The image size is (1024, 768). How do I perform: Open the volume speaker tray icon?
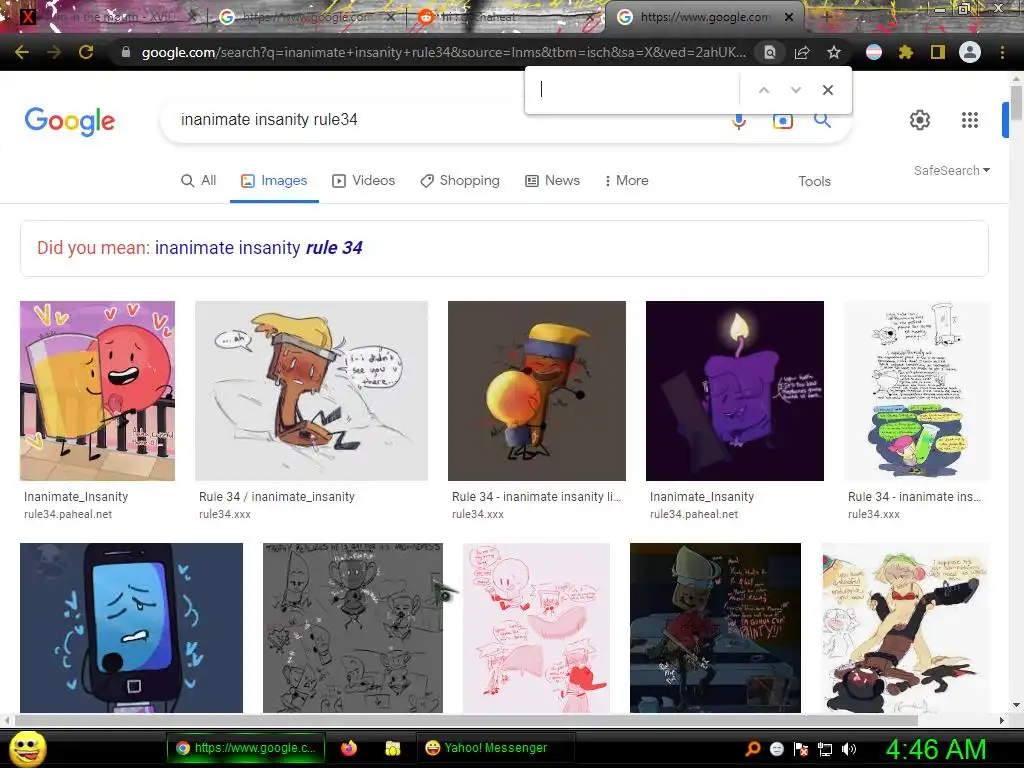pos(849,749)
